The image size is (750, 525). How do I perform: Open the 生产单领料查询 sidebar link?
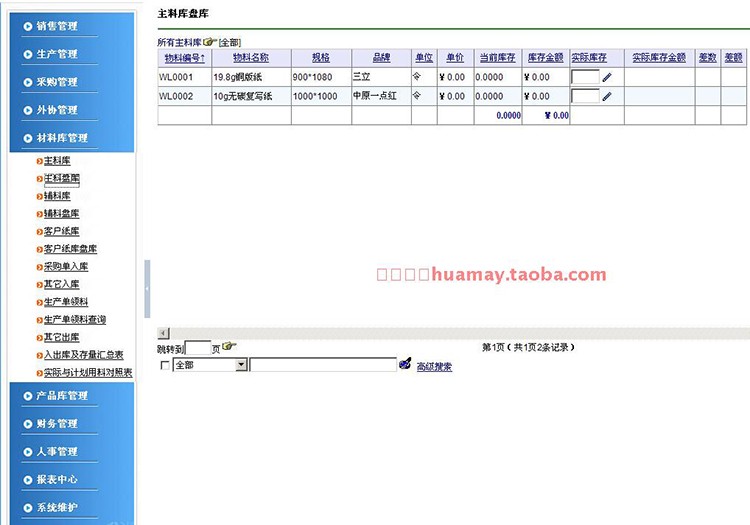coord(75,320)
